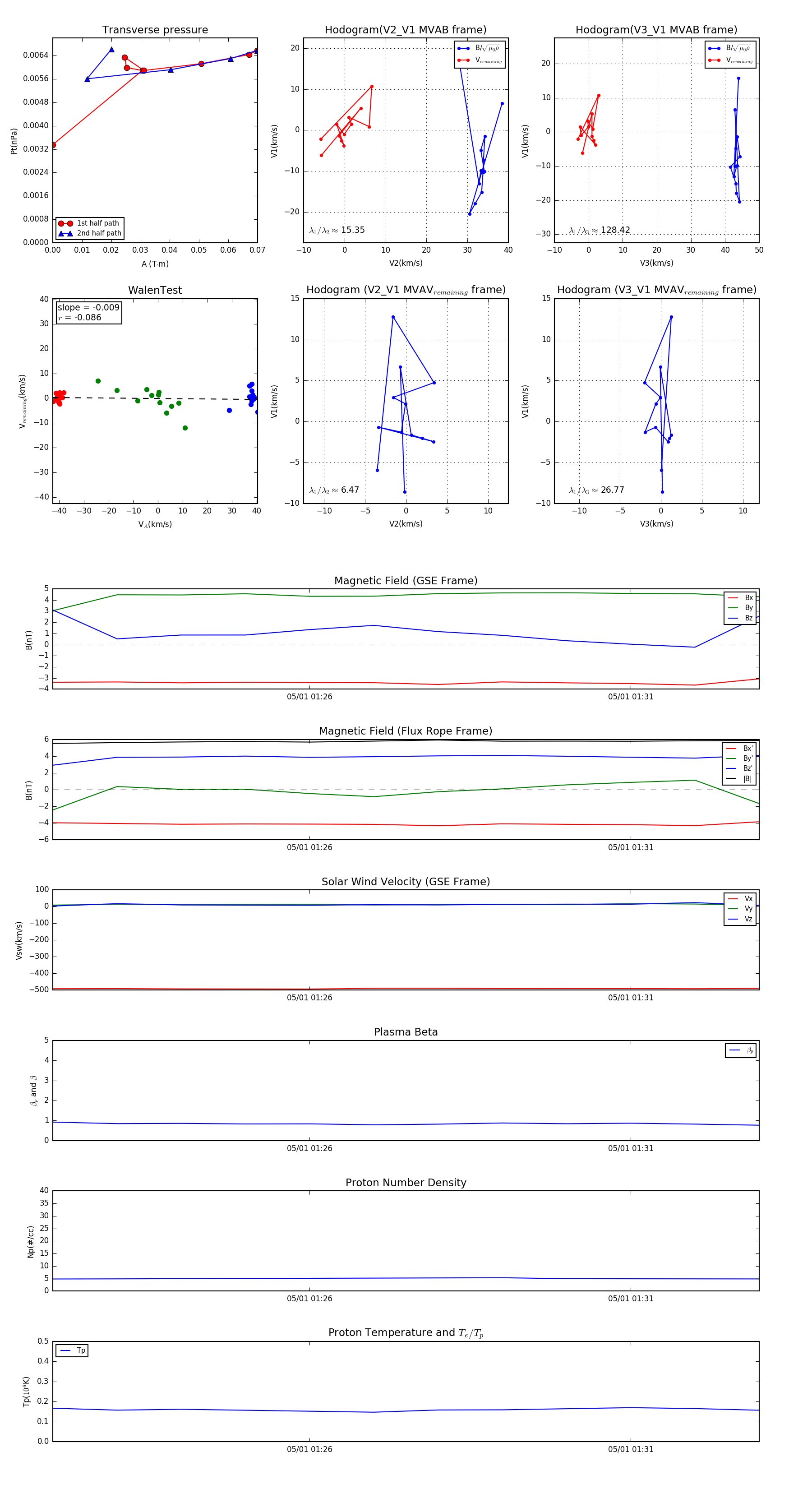Viewport: 812px width, 1489px height.
Task: Click the 'Vy' legend entry in velocity plot
Action: [x=740, y=909]
